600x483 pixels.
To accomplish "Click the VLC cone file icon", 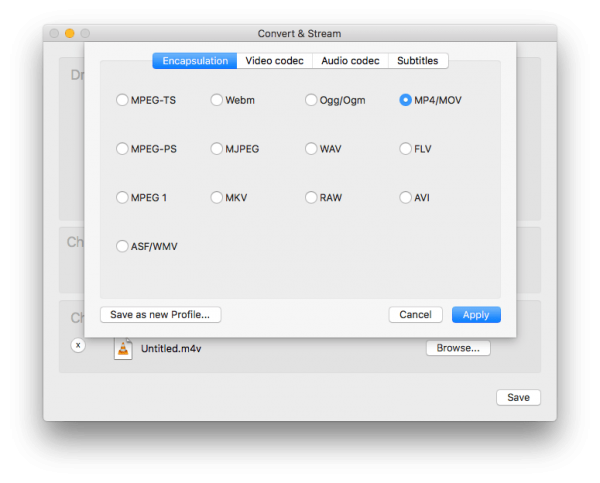I will pos(123,348).
